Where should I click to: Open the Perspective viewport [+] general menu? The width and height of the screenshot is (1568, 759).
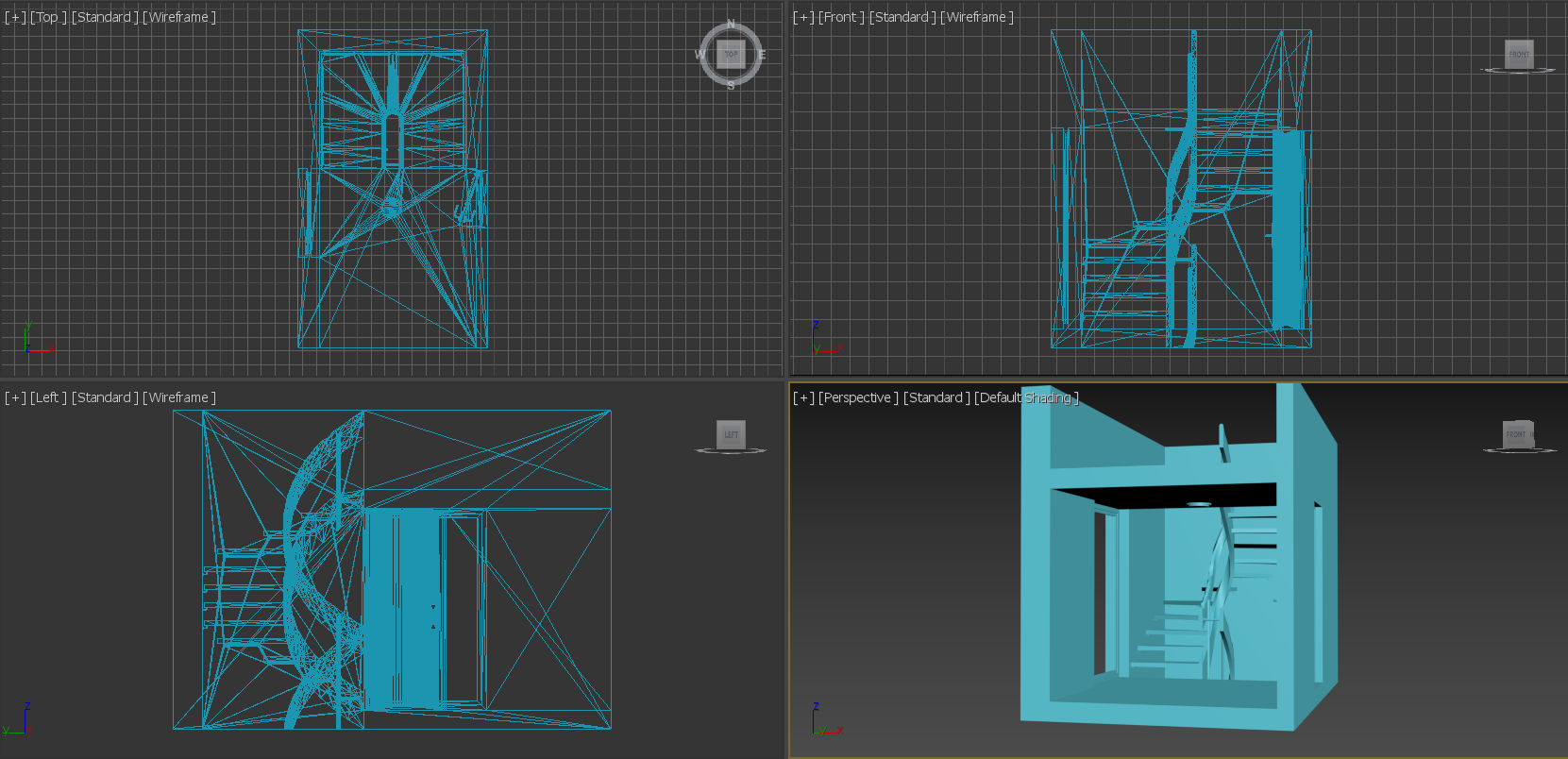pos(803,397)
